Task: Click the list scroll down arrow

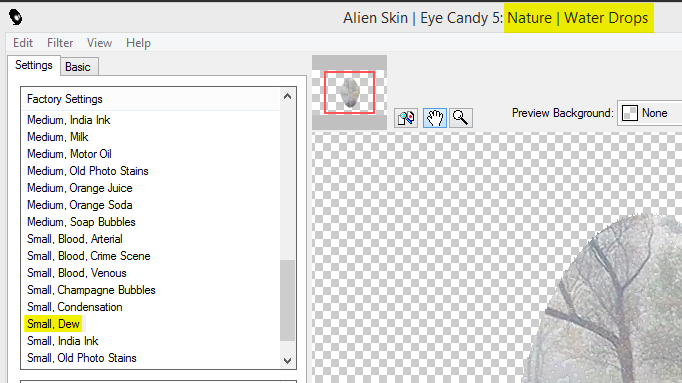Action: click(287, 360)
